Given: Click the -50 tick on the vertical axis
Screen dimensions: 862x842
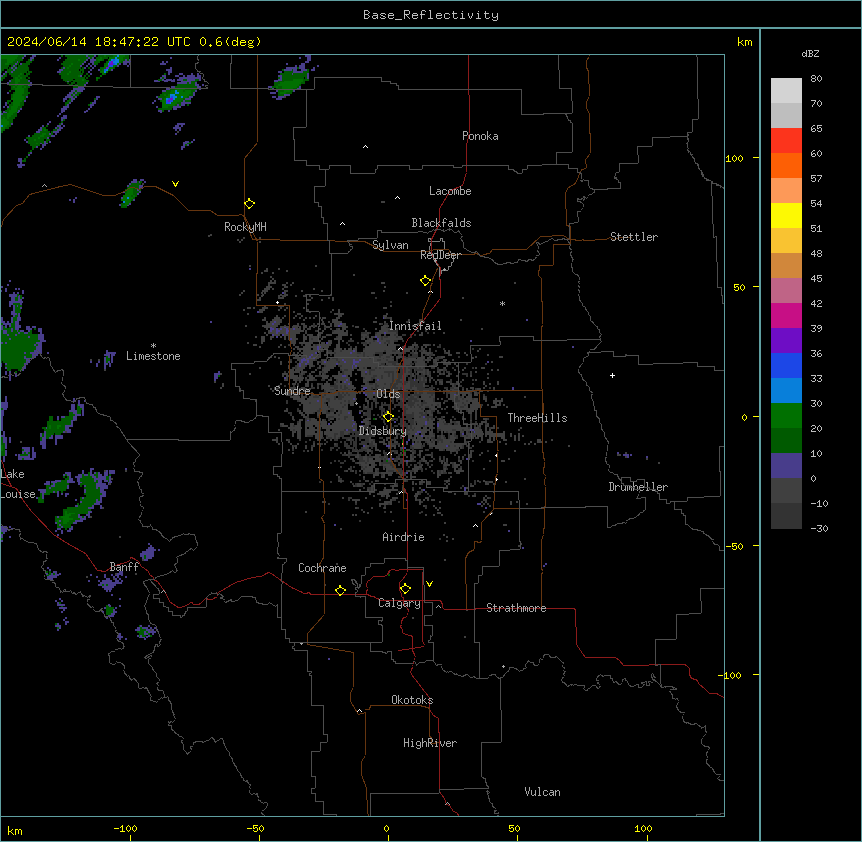Looking at the screenshot, I should (734, 546).
